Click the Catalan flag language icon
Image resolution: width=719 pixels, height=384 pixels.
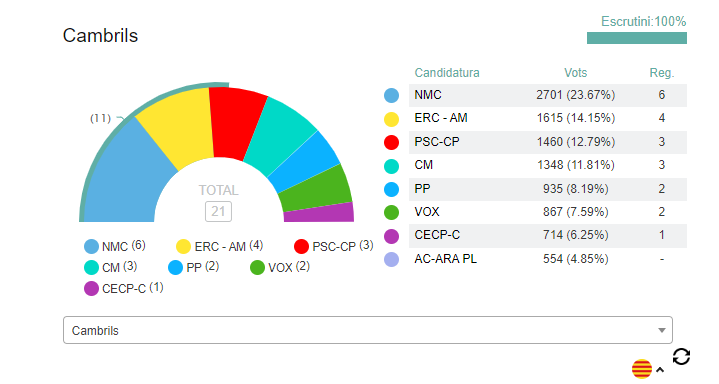pos(642,369)
